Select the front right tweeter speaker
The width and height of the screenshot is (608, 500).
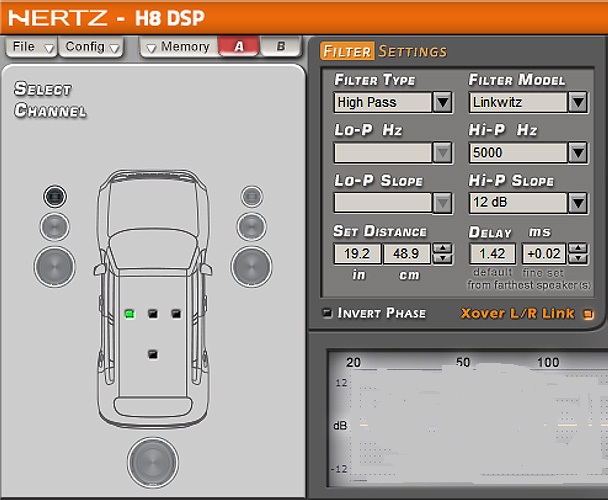click(x=251, y=196)
